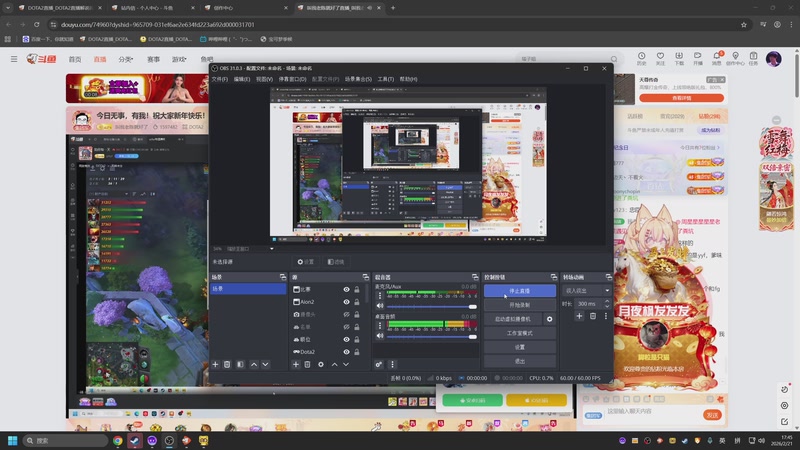Open Douyu messages bell icon
Viewport: 800px width, 450px height.
point(716,58)
